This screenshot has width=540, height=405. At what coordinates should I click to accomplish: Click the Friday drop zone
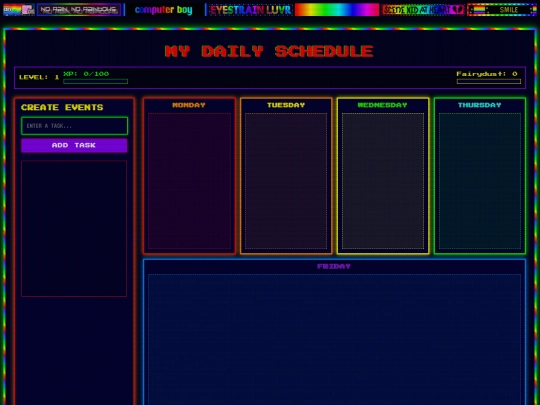tap(334, 340)
